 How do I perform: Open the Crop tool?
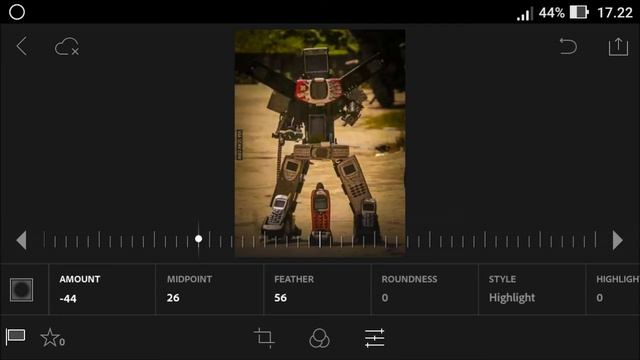point(264,338)
